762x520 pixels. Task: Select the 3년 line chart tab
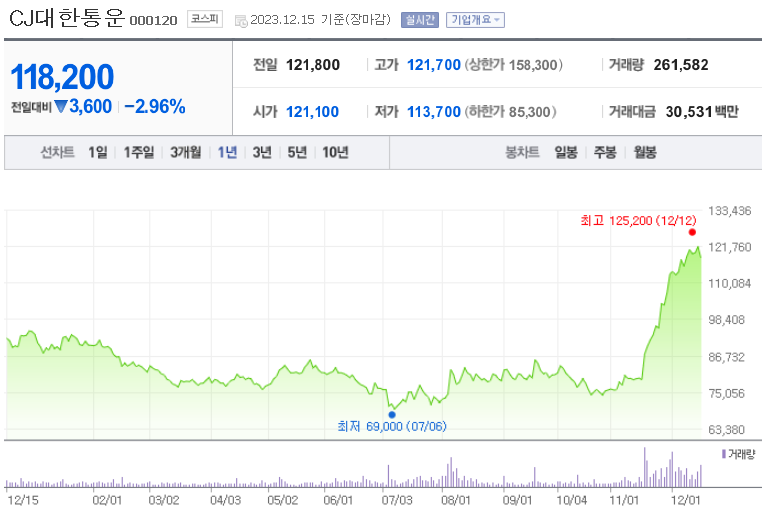[262, 153]
